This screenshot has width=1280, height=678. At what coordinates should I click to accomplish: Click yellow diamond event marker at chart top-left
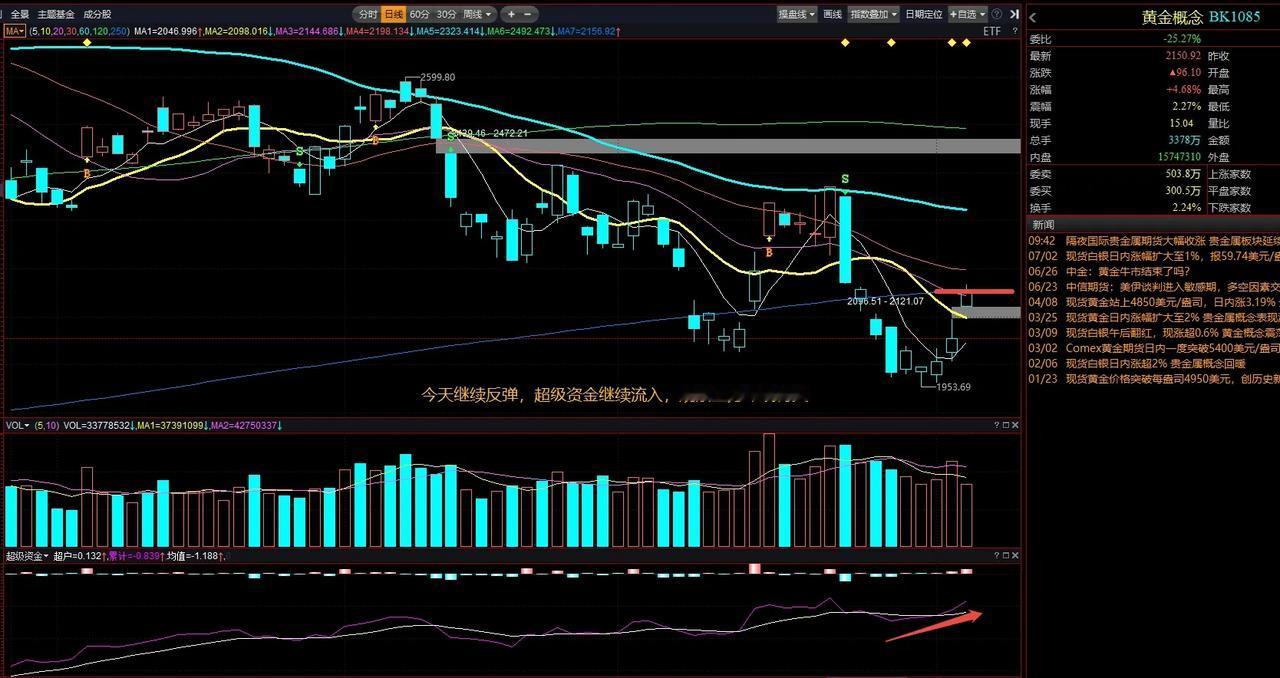[x=87, y=42]
